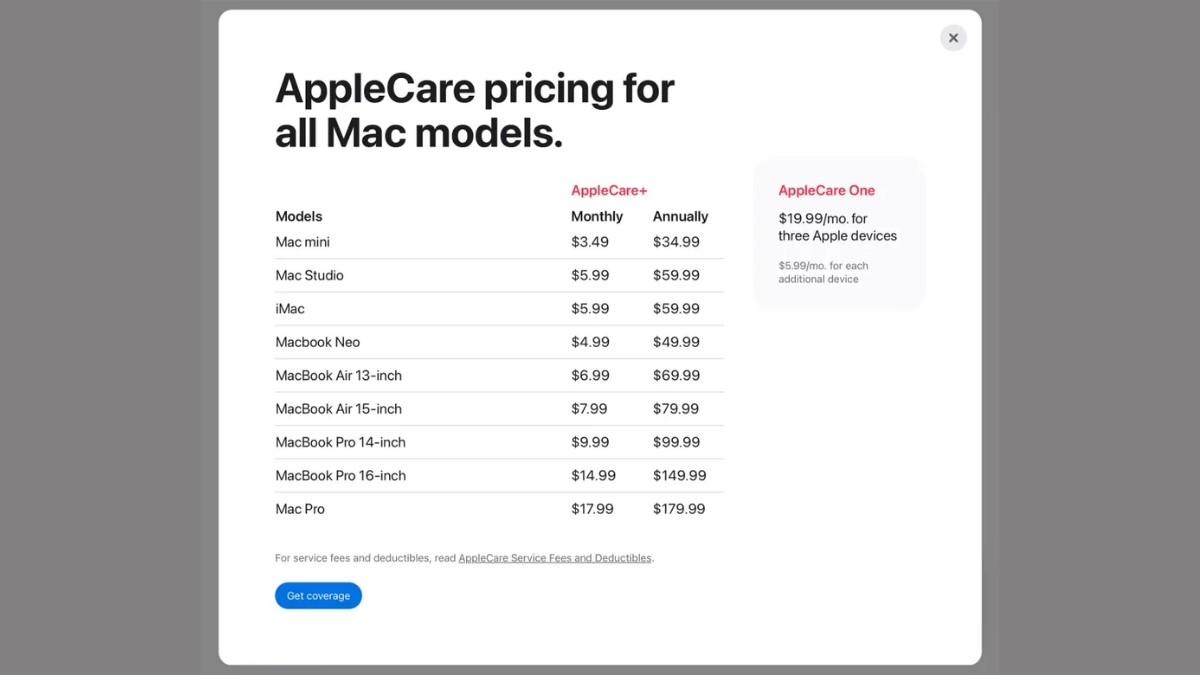The width and height of the screenshot is (1200, 675).
Task: Close the AppleCare pricing modal
Action: coord(953,37)
